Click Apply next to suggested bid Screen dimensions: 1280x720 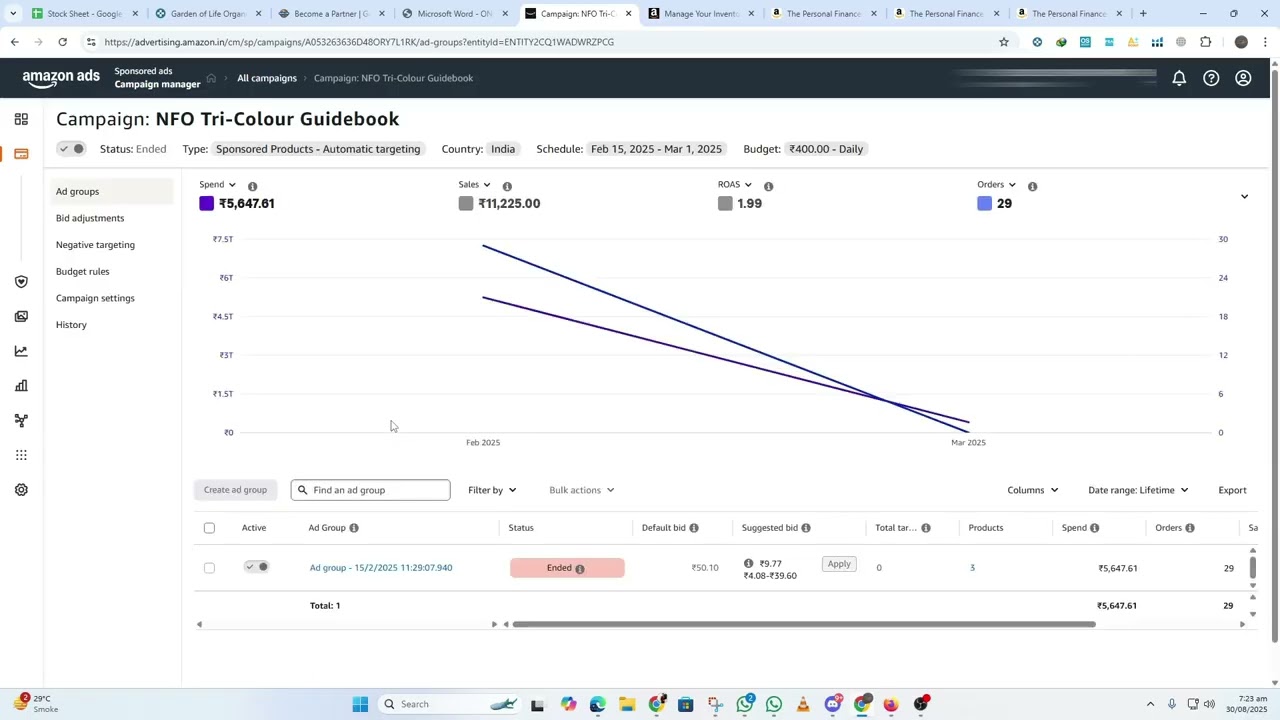(x=839, y=564)
